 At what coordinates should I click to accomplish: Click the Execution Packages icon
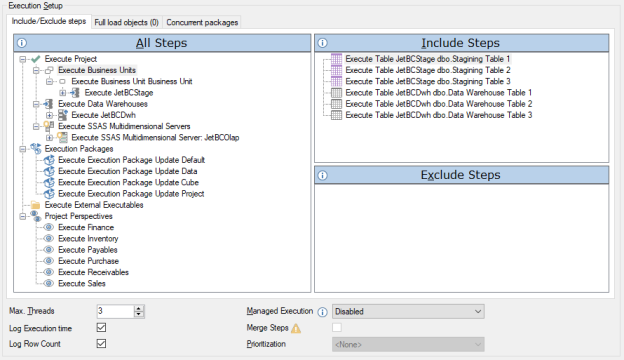point(36,148)
